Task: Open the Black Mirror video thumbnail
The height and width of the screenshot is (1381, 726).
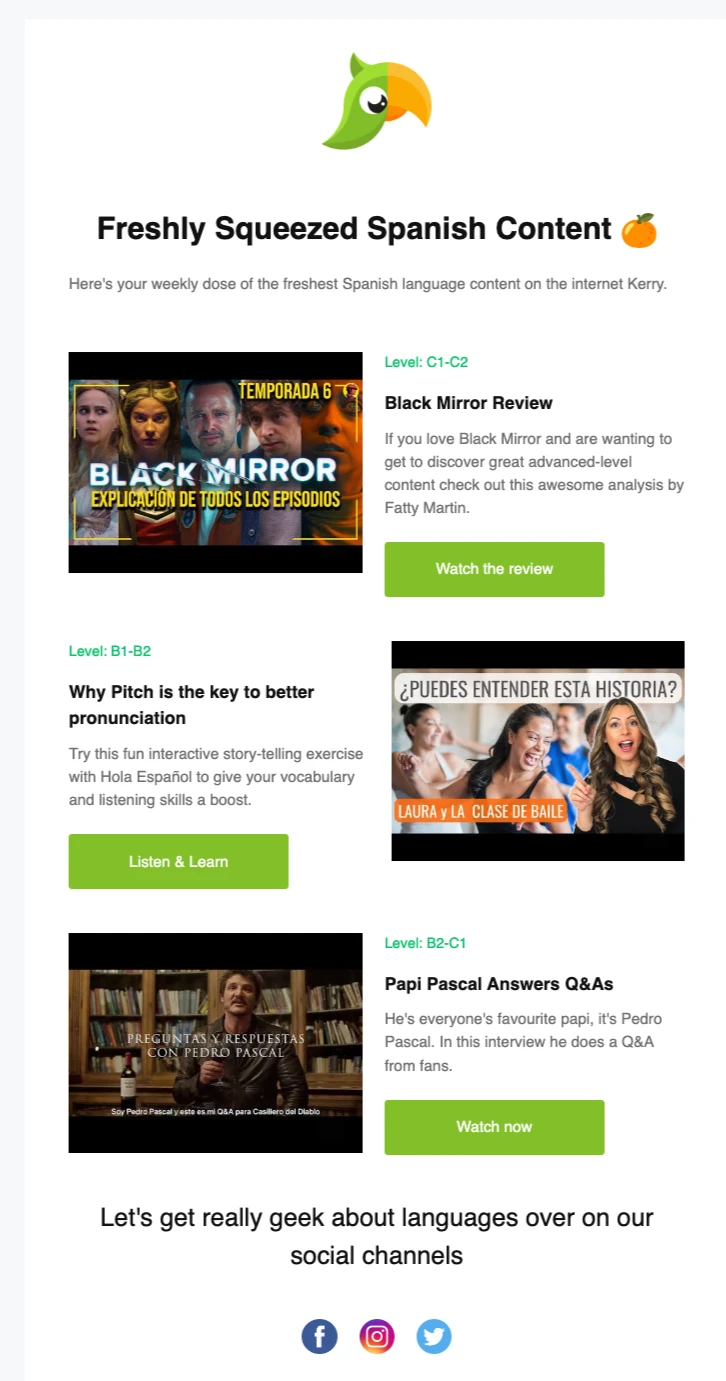Action: (215, 462)
